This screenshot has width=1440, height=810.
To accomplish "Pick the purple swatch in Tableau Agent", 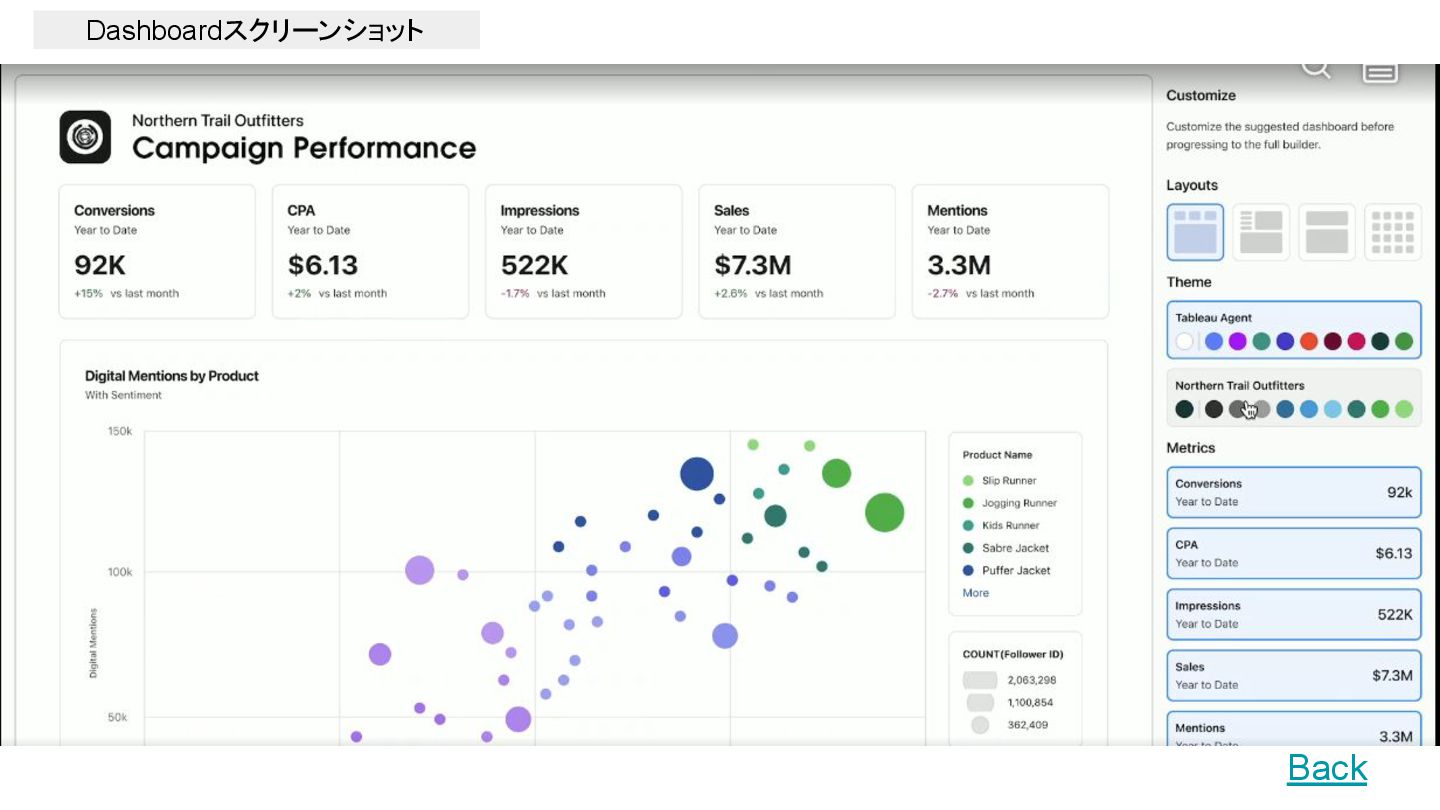I will 1238,341.
